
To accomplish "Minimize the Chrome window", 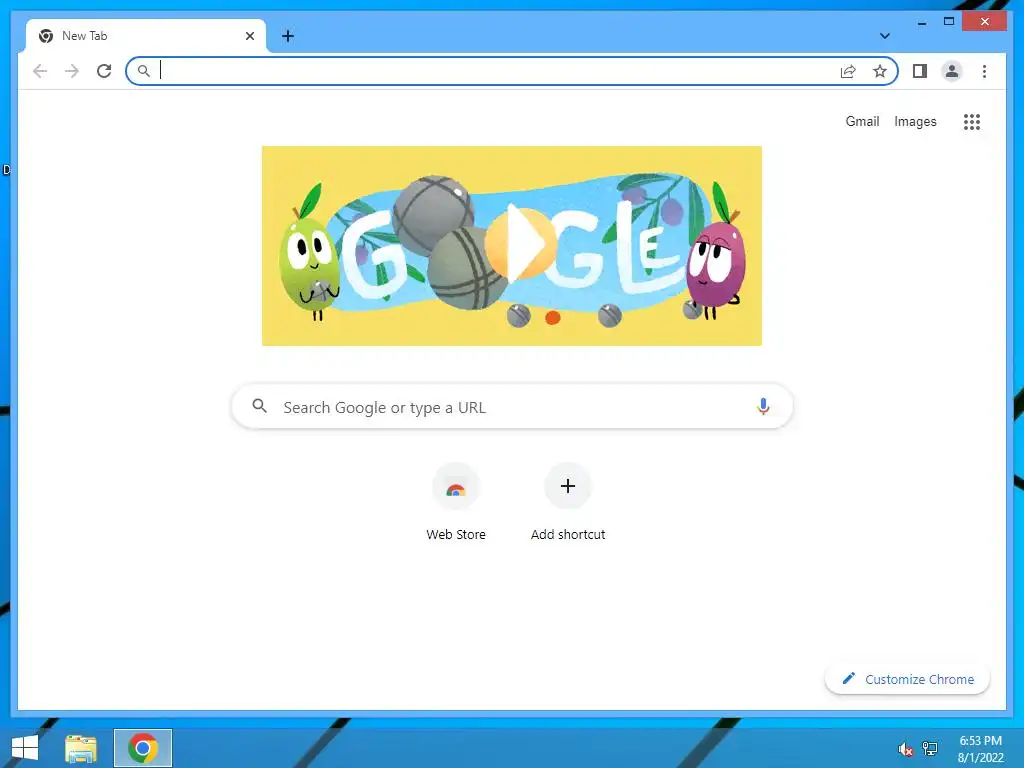I will pyautogui.click(x=921, y=22).
